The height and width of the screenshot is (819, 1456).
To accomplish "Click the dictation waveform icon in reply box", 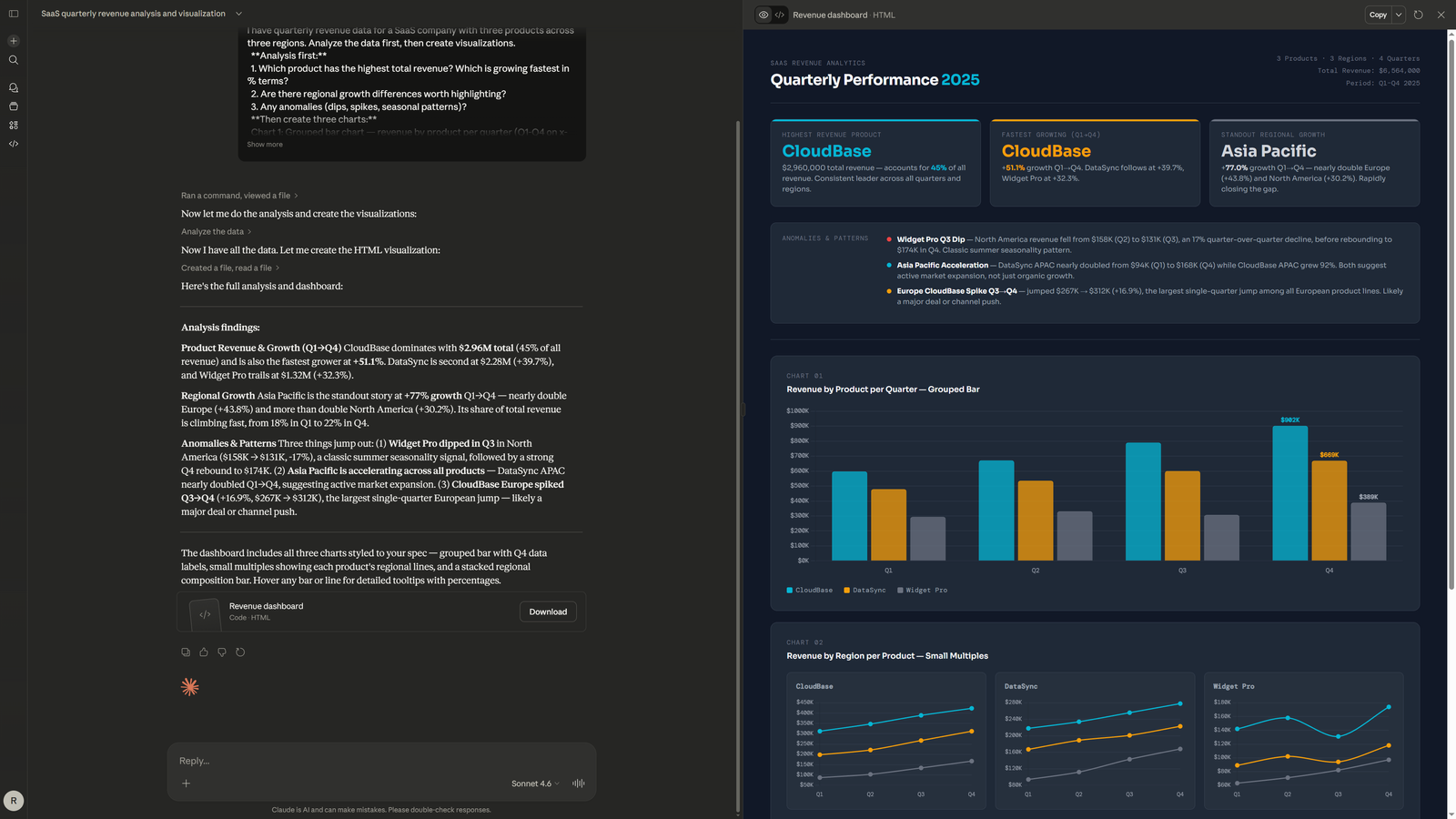I will (x=578, y=783).
